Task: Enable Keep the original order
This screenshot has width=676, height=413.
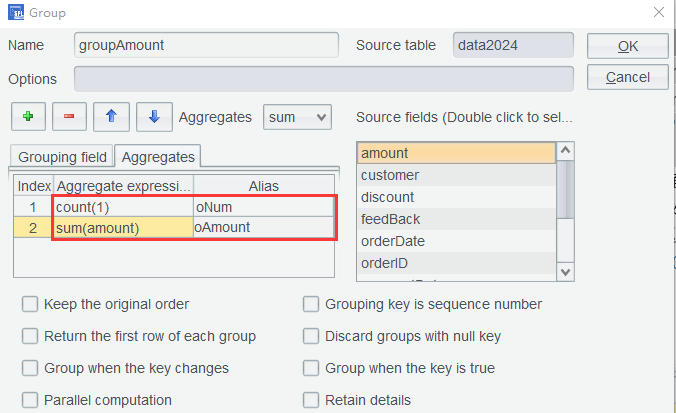Action: tap(30, 304)
